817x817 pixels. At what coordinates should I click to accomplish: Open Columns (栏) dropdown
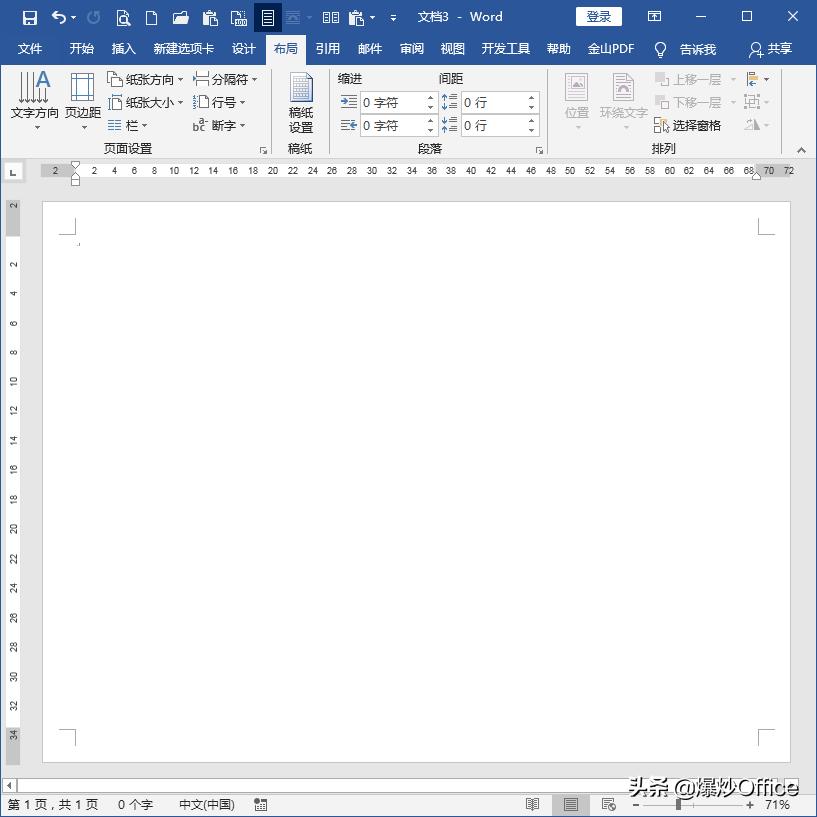pyautogui.click(x=128, y=125)
